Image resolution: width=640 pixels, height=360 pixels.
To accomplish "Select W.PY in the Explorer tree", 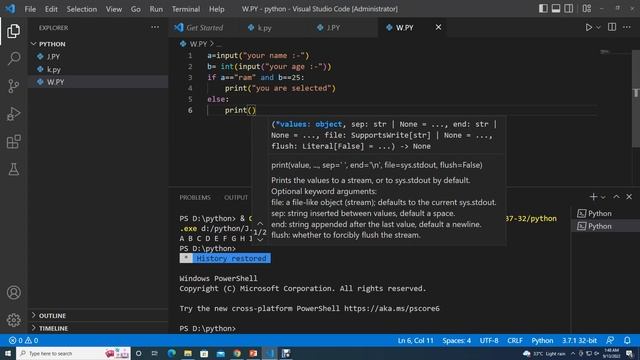I will [x=98, y=82].
